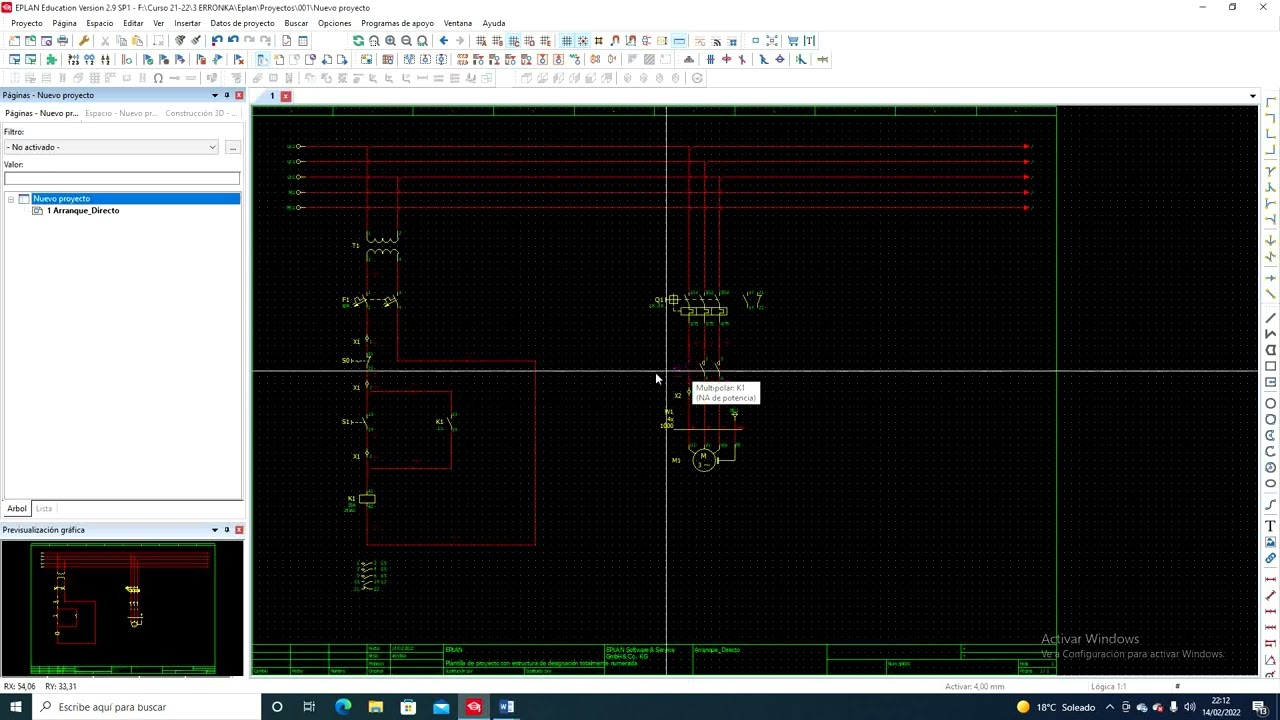Image resolution: width=1280 pixels, height=720 pixels.
Task: Open the Mail app from the taskbar
Action: click(x=441, y=707)
